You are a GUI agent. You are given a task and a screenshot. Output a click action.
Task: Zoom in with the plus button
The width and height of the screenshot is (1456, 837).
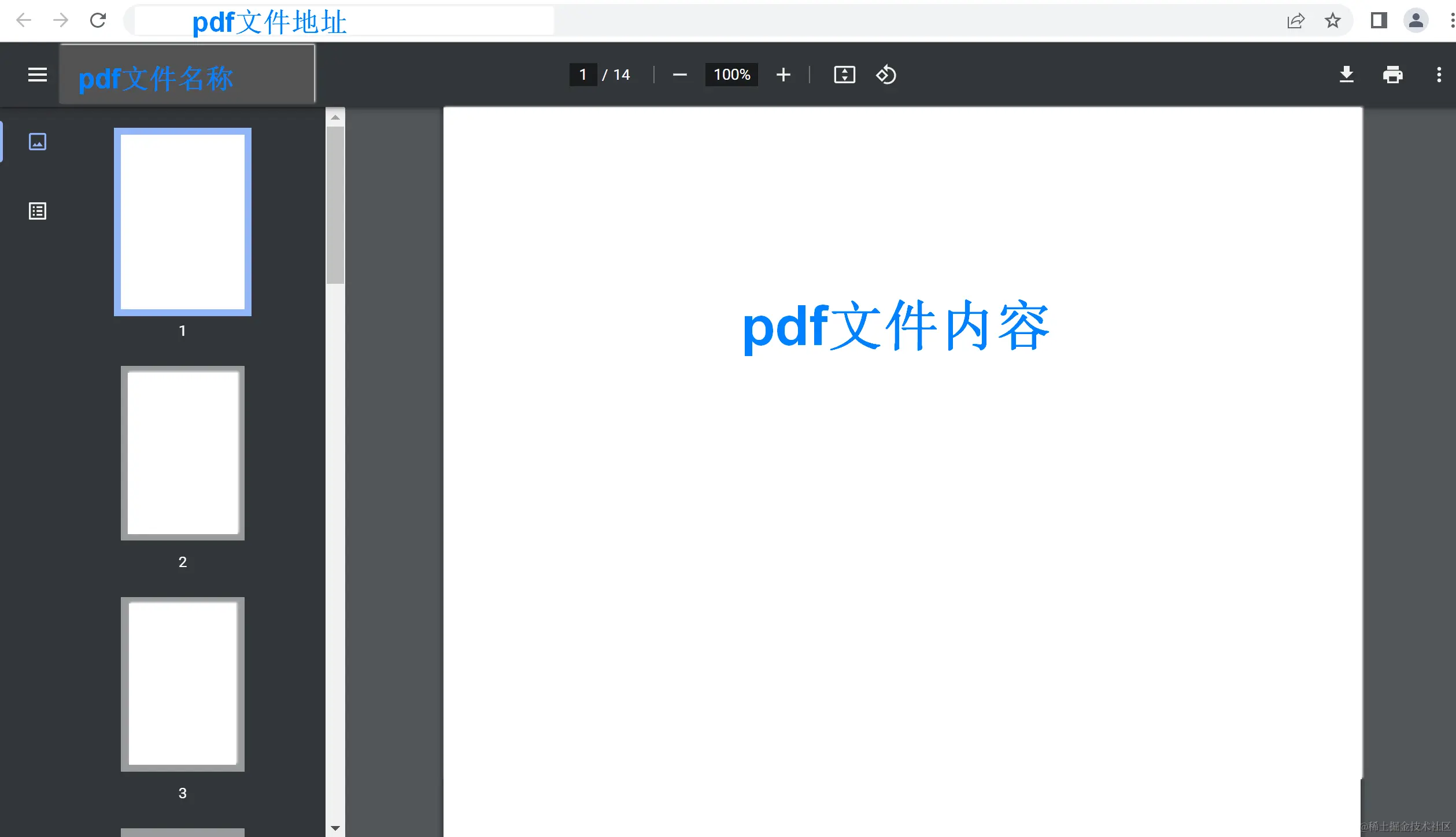click(783, 75)
